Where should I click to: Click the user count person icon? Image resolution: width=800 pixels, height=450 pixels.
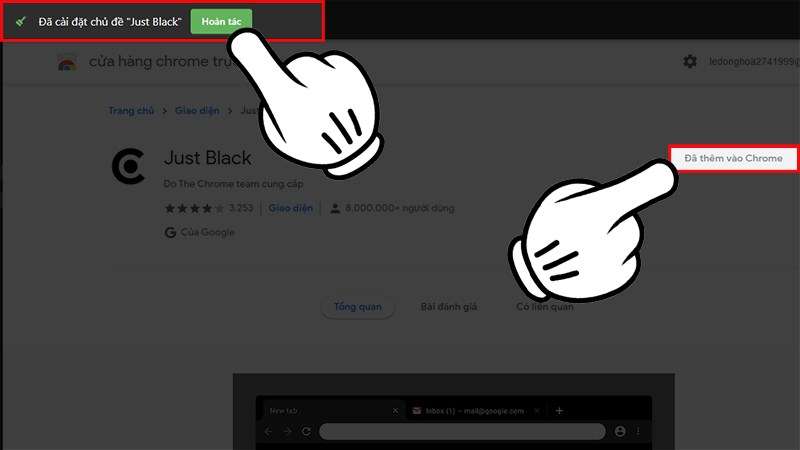point(335,208)
